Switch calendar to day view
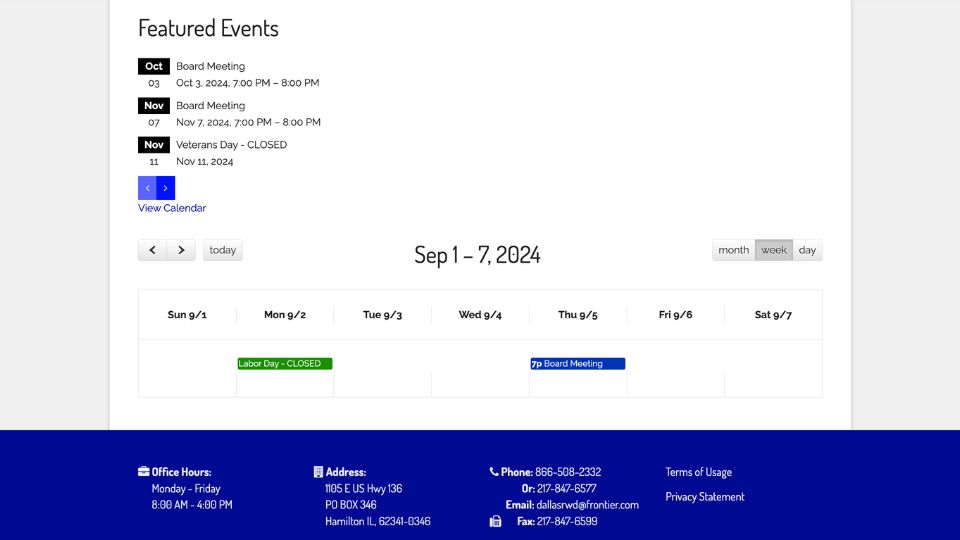This screenshot has height=540, width=960. 807,250
